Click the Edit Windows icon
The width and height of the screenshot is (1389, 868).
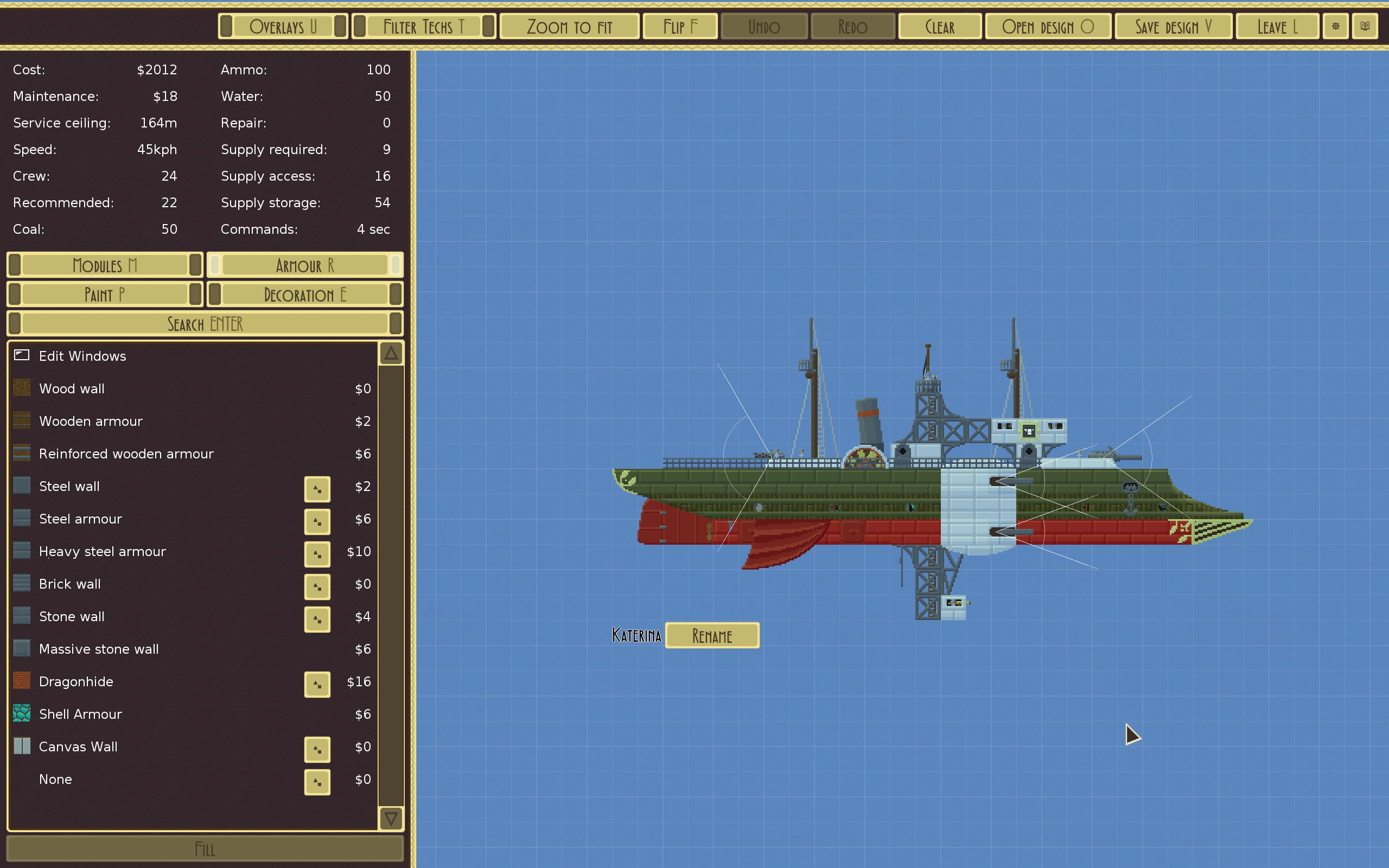22,355
